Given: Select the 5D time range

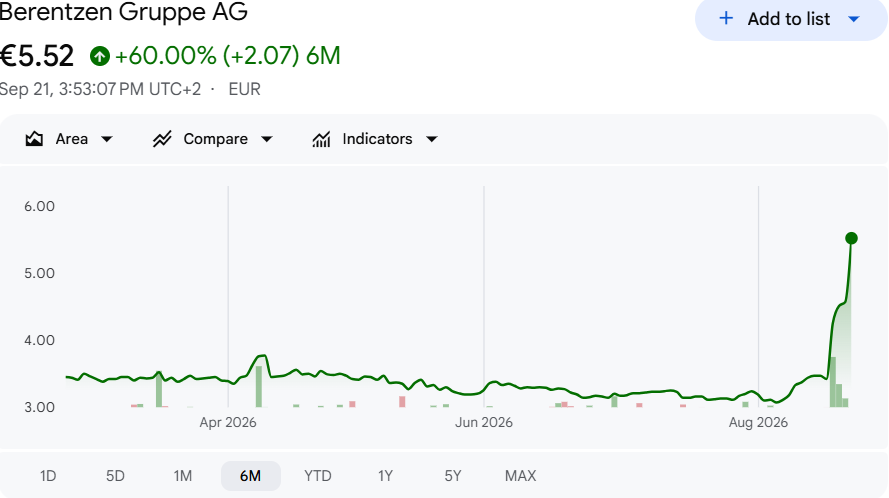Looking at the screenshot, I should pos(115,476).
